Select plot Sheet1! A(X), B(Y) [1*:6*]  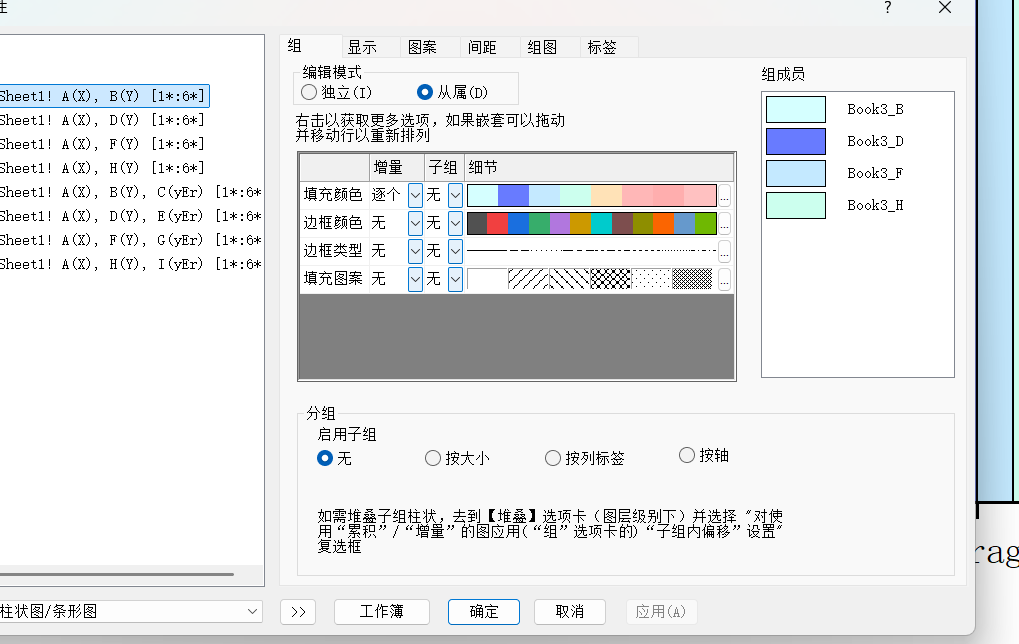[104, 96]
